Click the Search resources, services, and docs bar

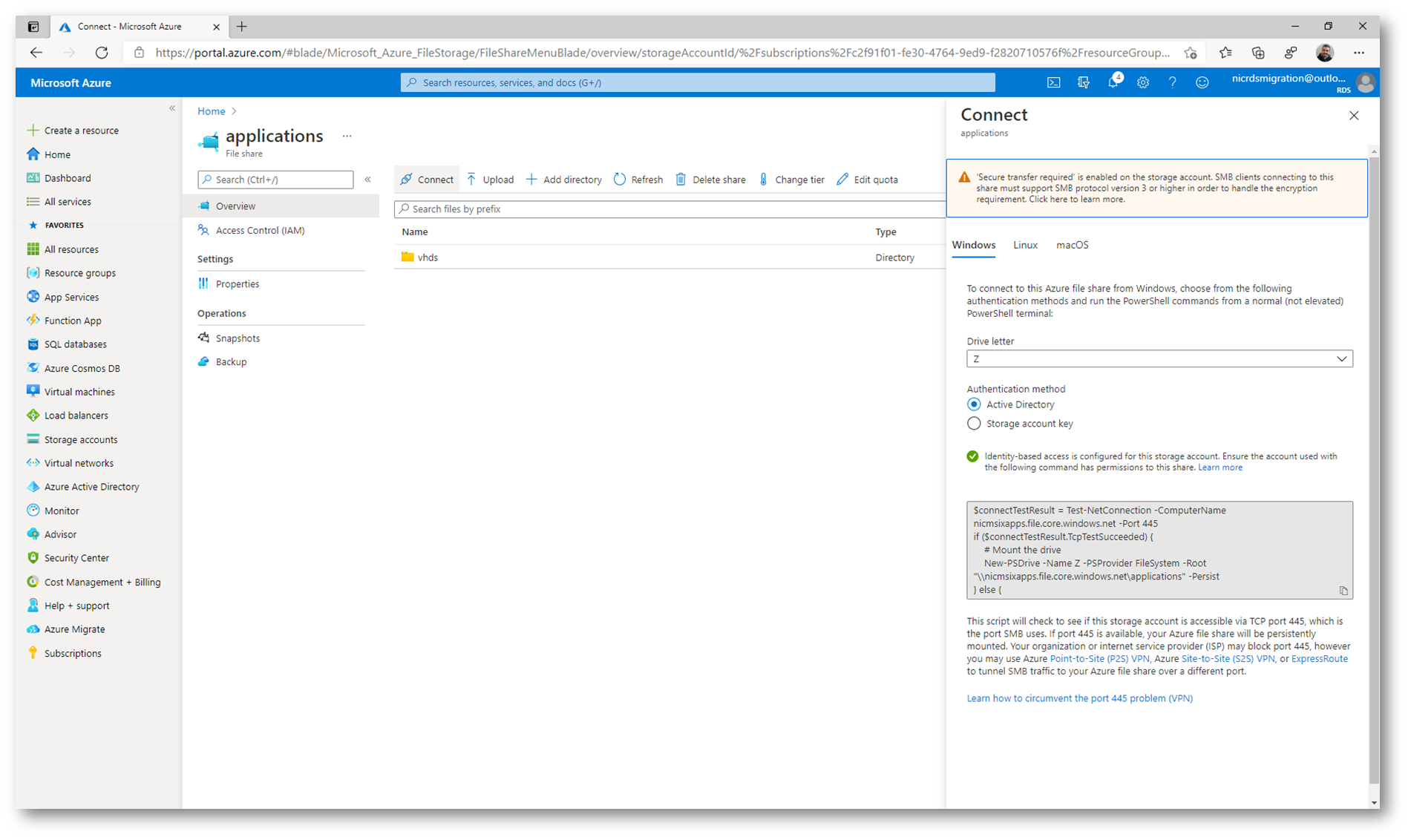tap(698, 82)
